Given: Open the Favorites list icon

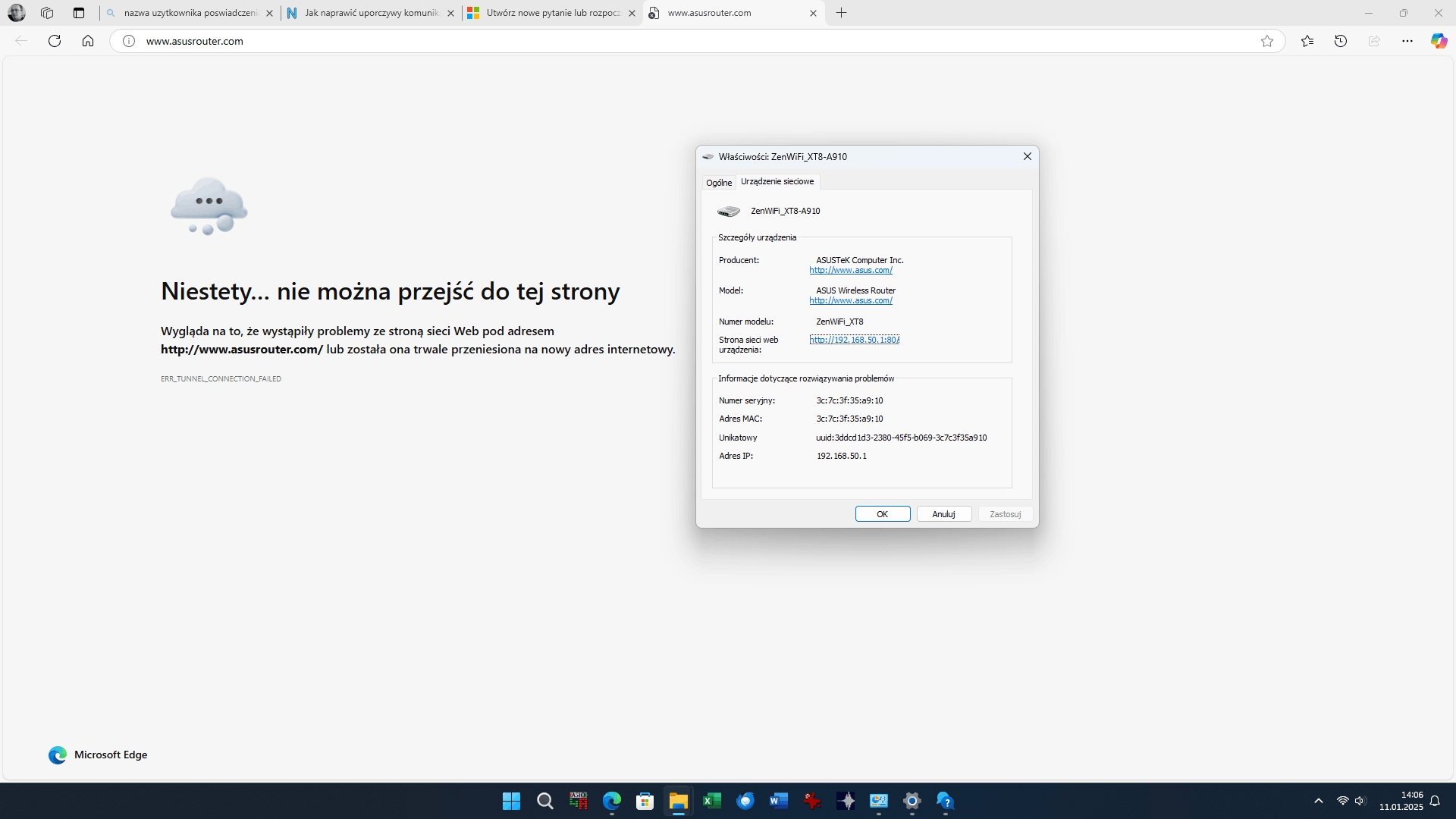Looking at the screenshot, I should tap(1307, 41).
